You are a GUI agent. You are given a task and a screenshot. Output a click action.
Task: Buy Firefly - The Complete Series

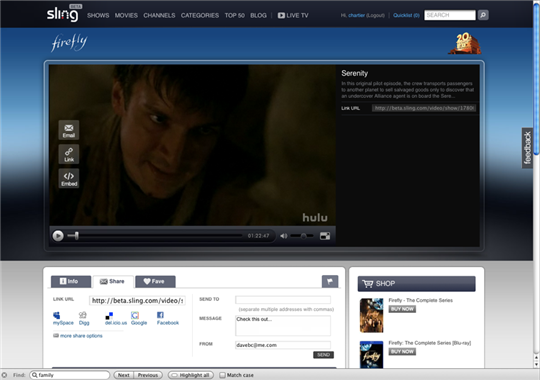pos(402,309)
